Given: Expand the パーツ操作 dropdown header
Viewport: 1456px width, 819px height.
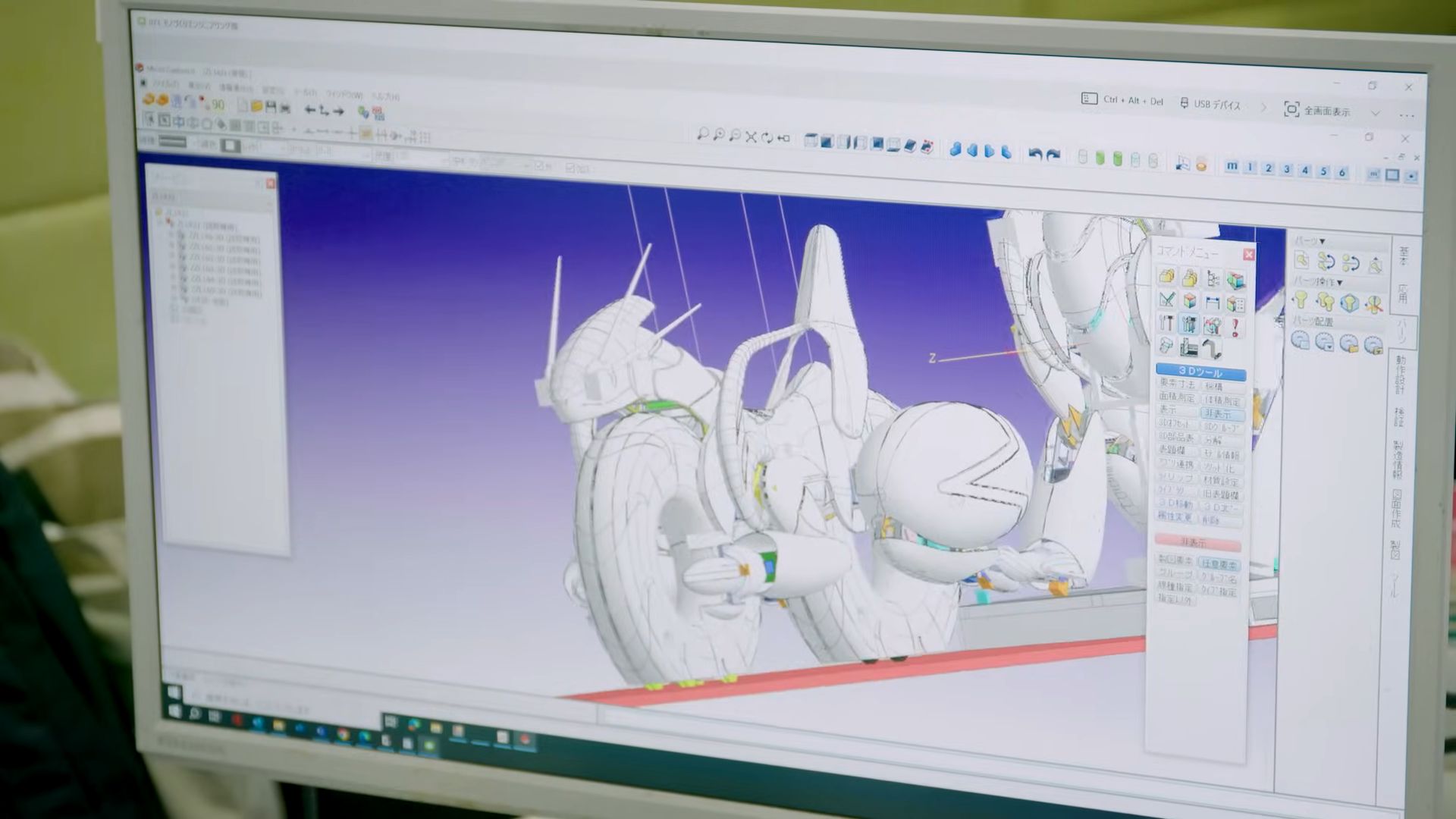Looking at the screenshot, I should coord(1318,282).
